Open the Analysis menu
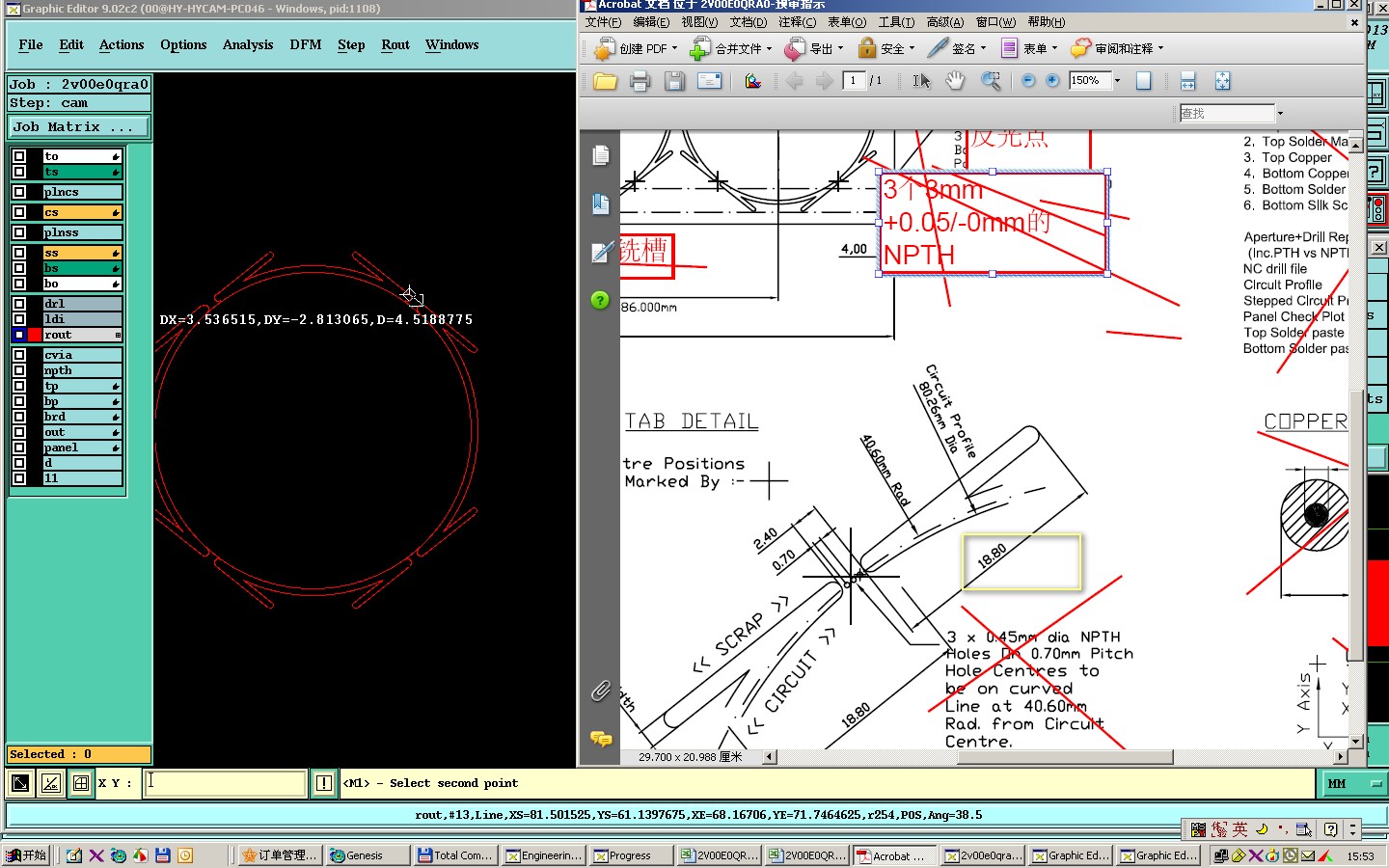 (x=248, y=45)
